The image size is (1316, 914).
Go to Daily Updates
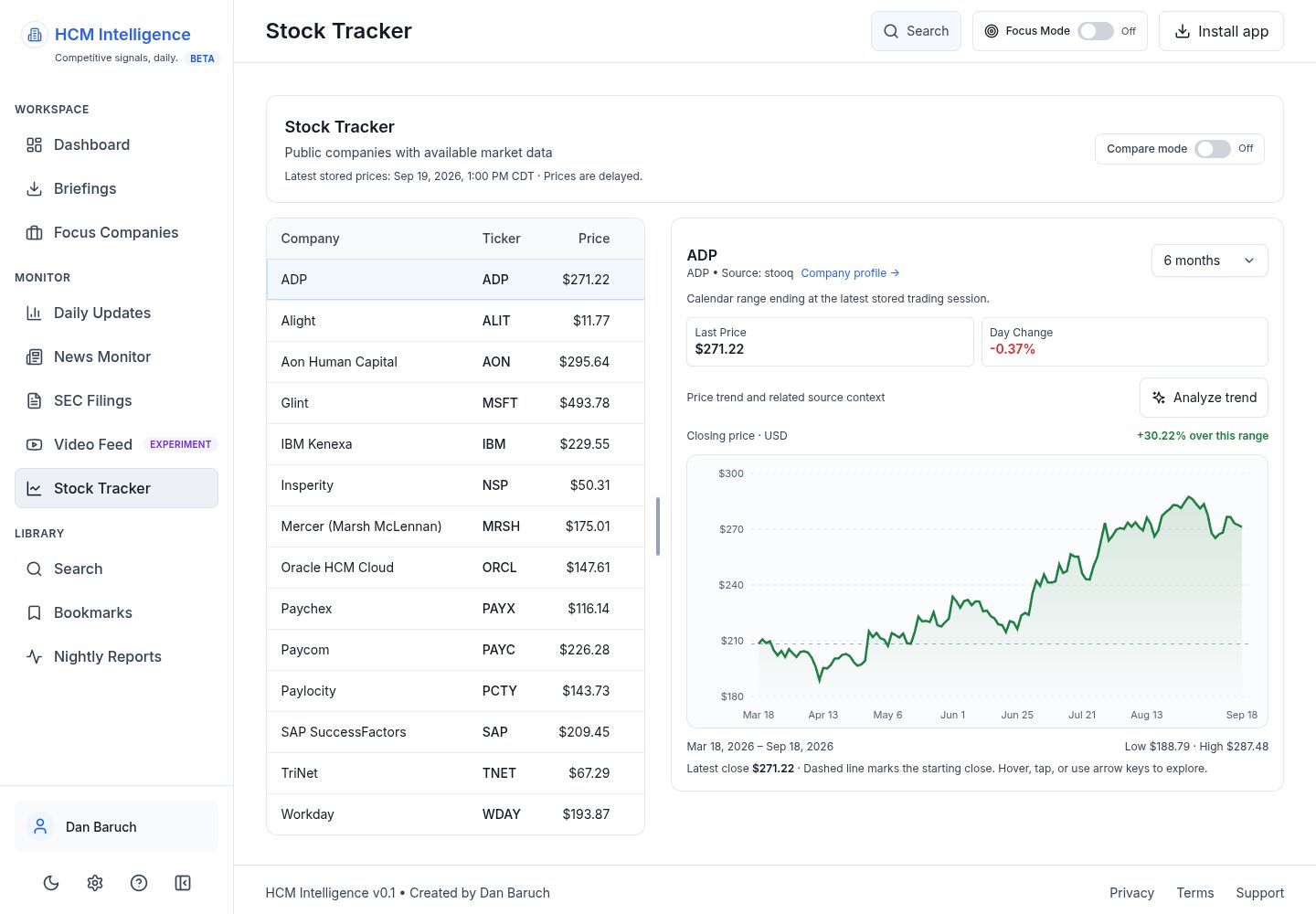pyautogui.click(x=116, y=313)
